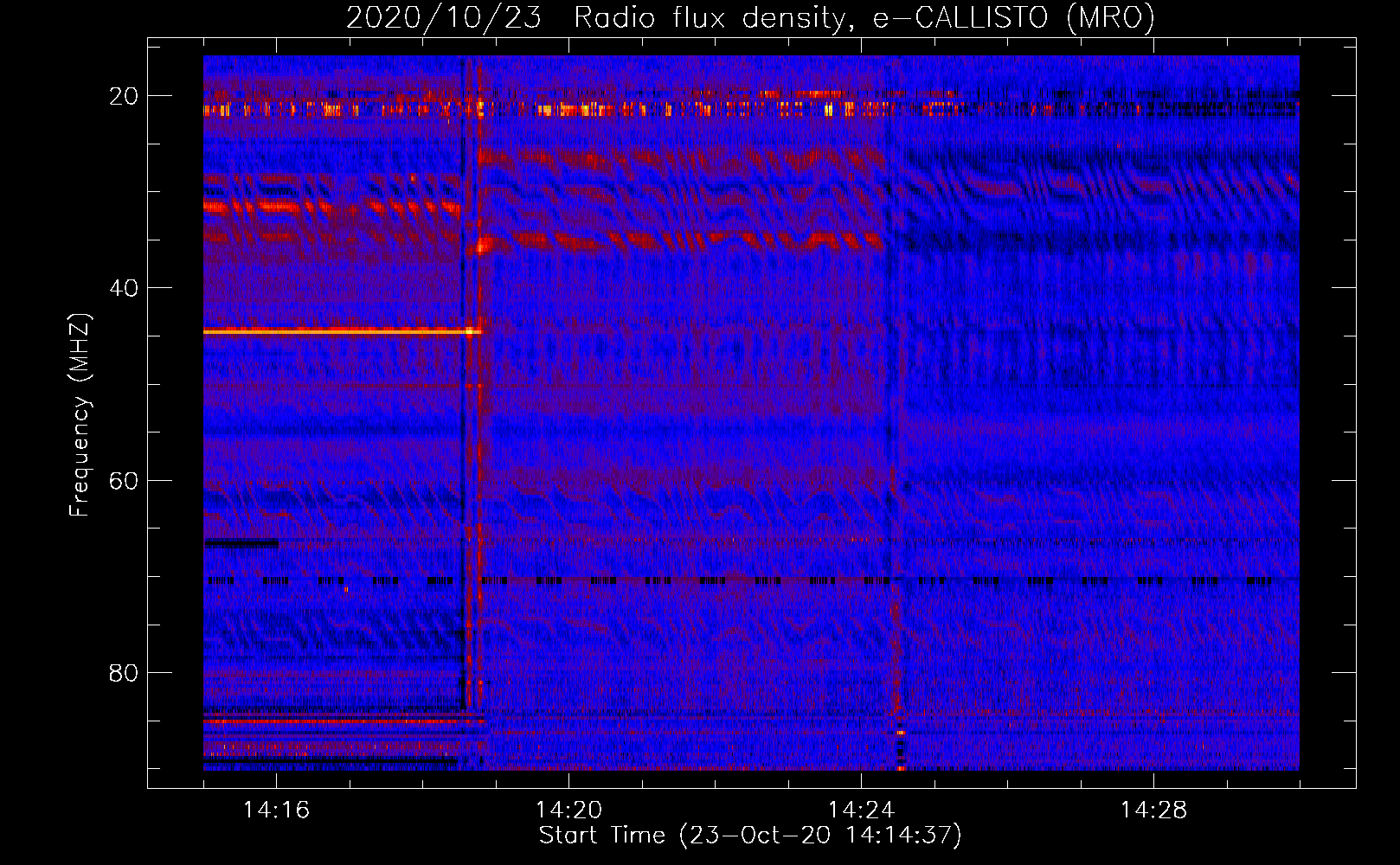Click the 20 MHz frequency tick label

[x=124, y=96]
